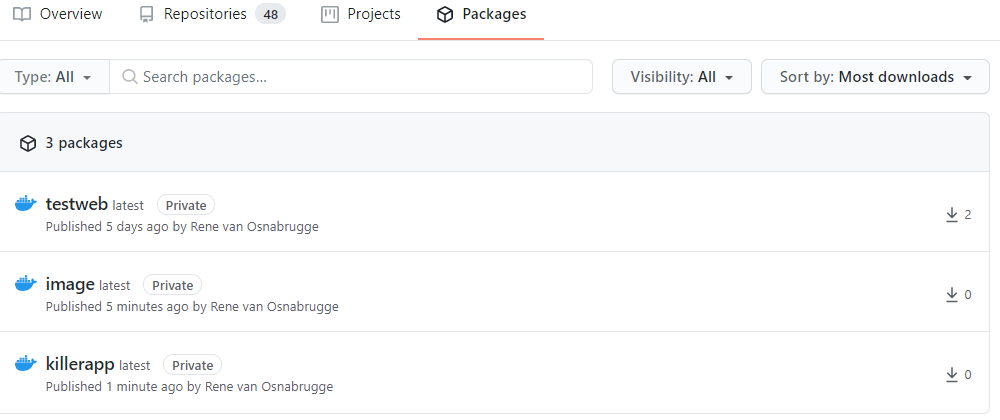Open the killerapp package link
The width and height of the screenshot is (1000, 420).
coord(80,364)
